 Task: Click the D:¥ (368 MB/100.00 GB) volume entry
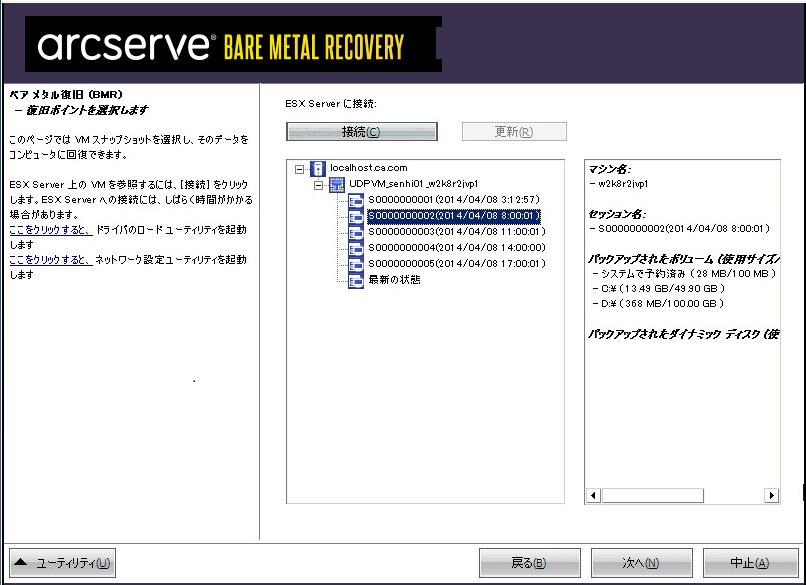[662, 303]
